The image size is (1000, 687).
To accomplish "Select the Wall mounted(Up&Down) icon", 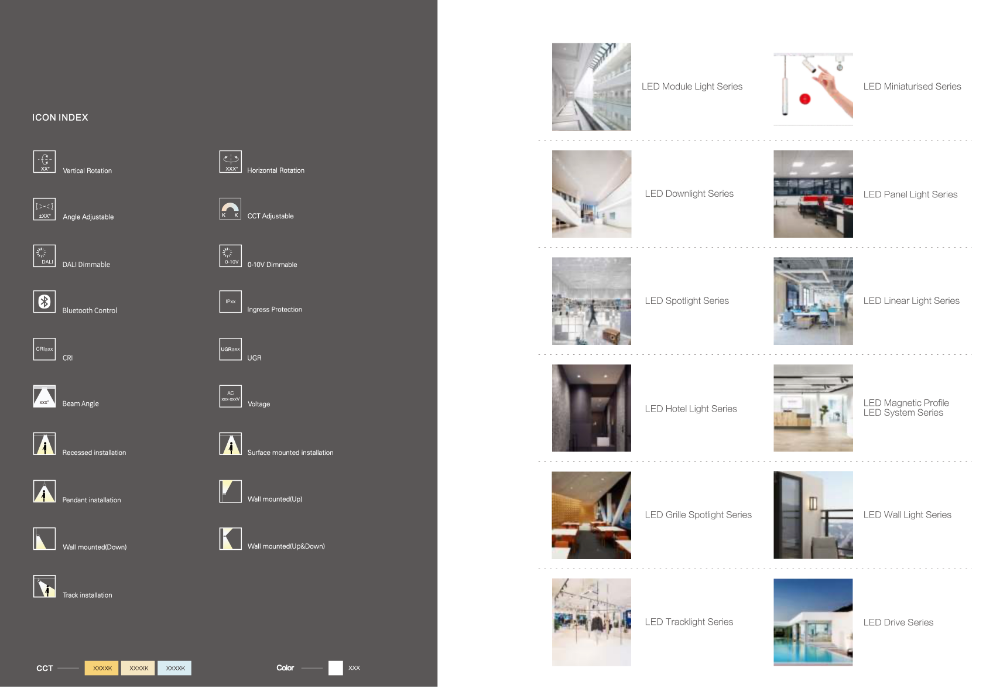I will 230,538.
